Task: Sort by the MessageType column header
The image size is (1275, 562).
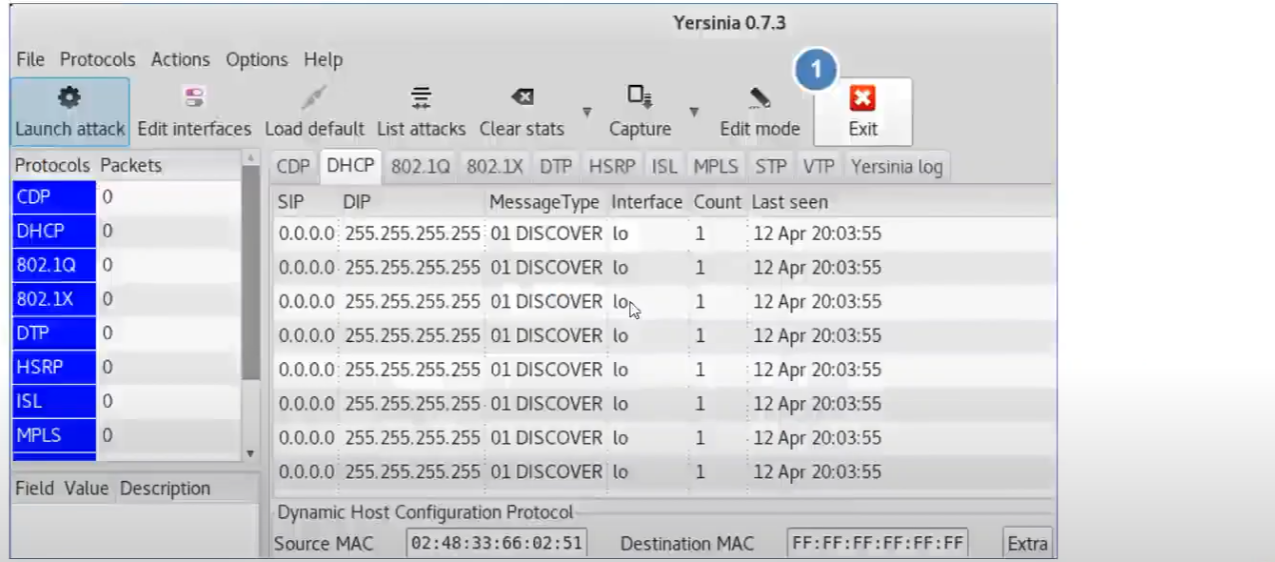Action: click(x=545, y=202)
